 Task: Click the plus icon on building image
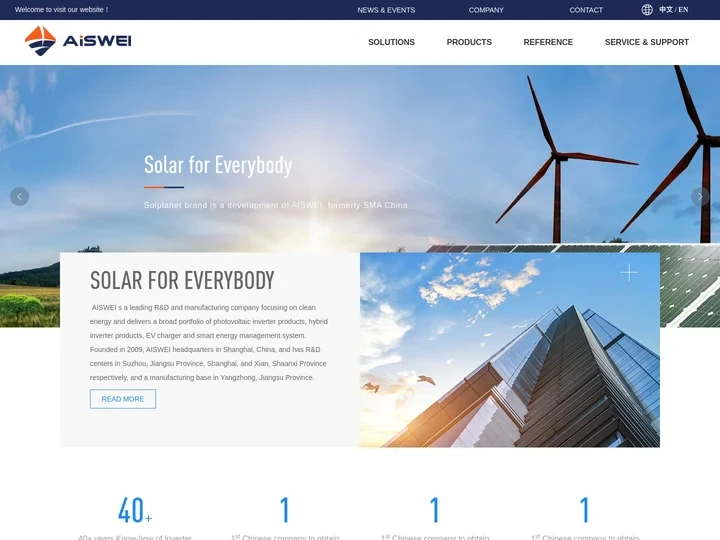pos(629,272)
